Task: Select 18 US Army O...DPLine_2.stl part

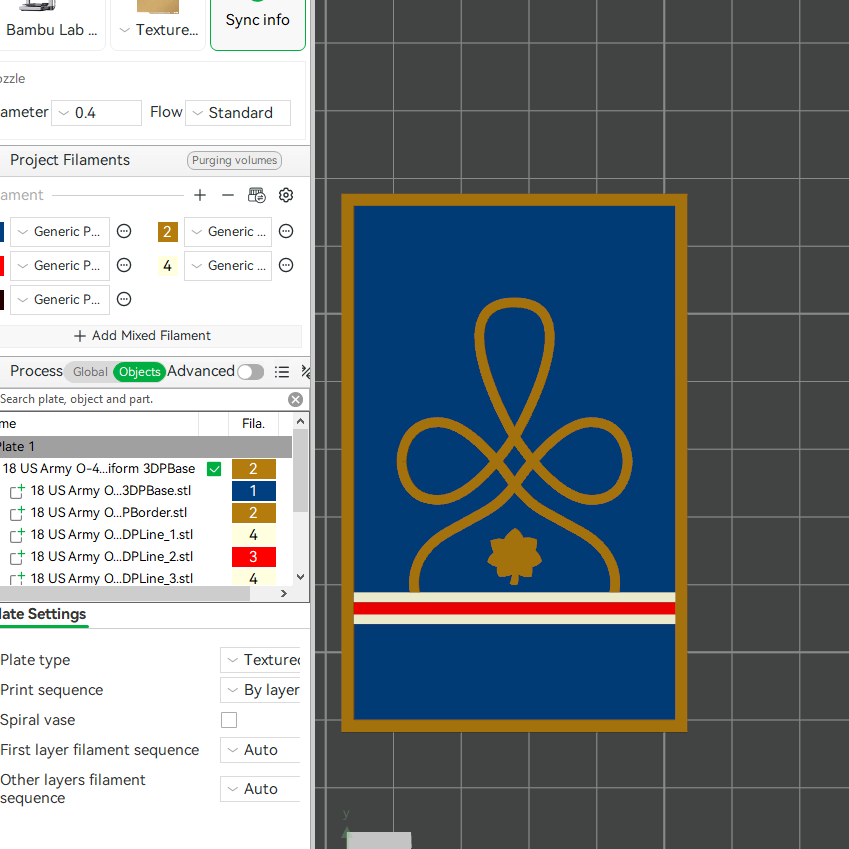Action: (x=112, y=557)
